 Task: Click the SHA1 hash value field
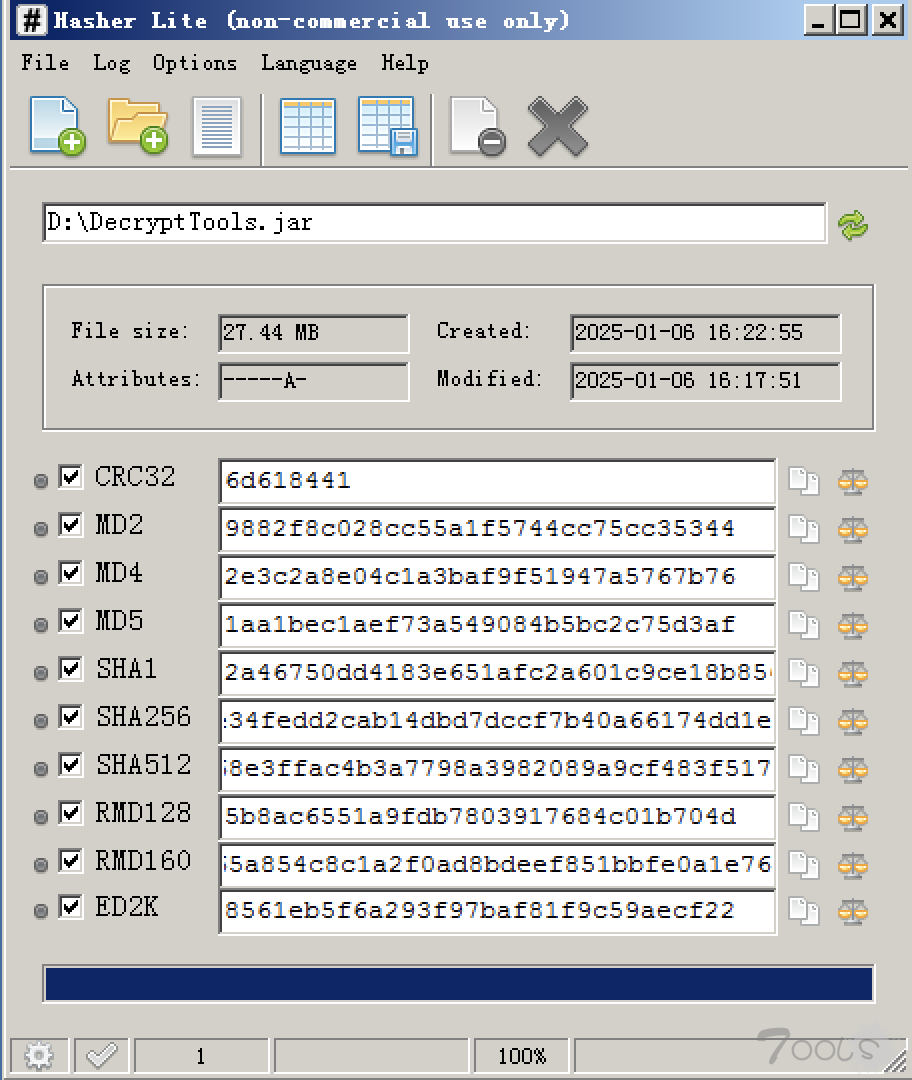(497, 672)
